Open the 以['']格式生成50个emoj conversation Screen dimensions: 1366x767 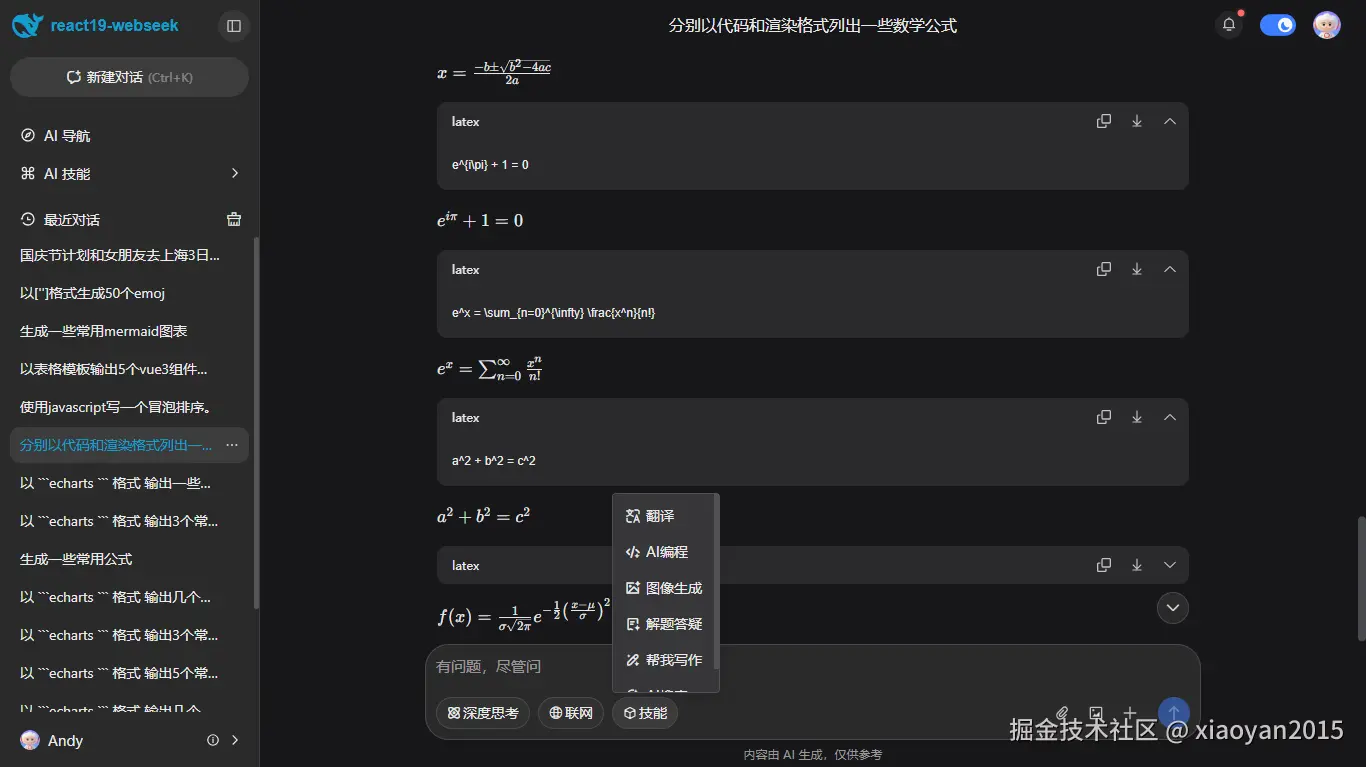[129, 293]
